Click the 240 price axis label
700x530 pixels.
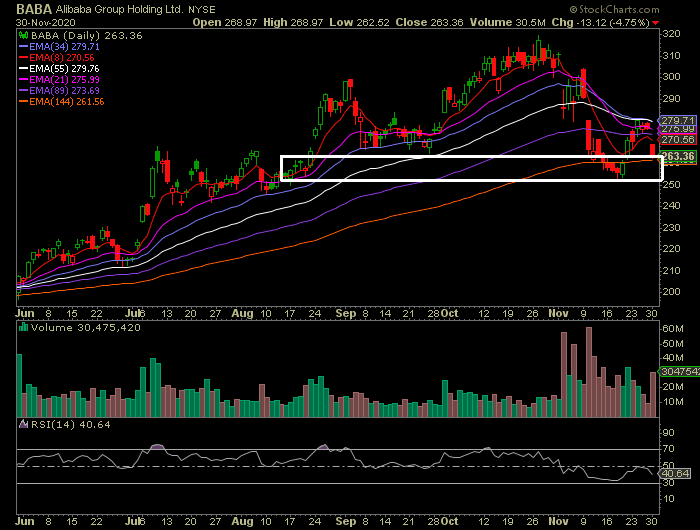click(671, 206)
